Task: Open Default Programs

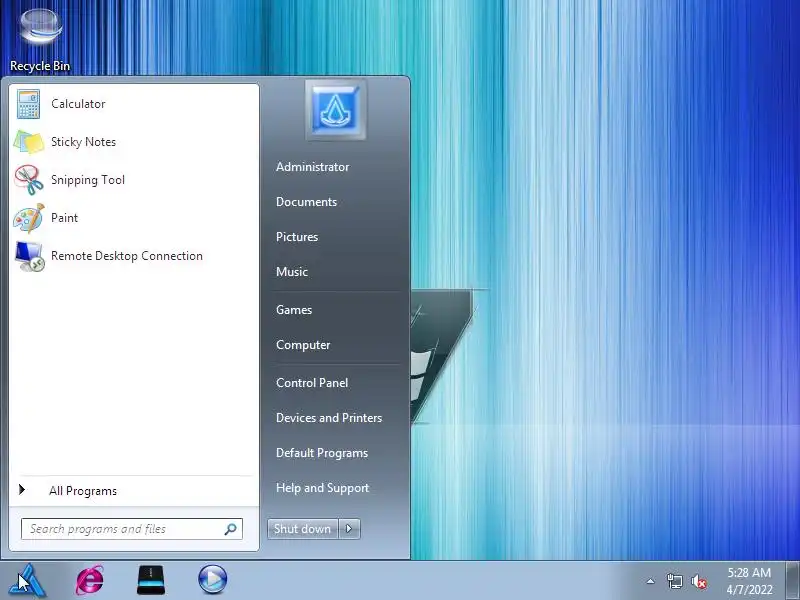Action: point(322,453)
